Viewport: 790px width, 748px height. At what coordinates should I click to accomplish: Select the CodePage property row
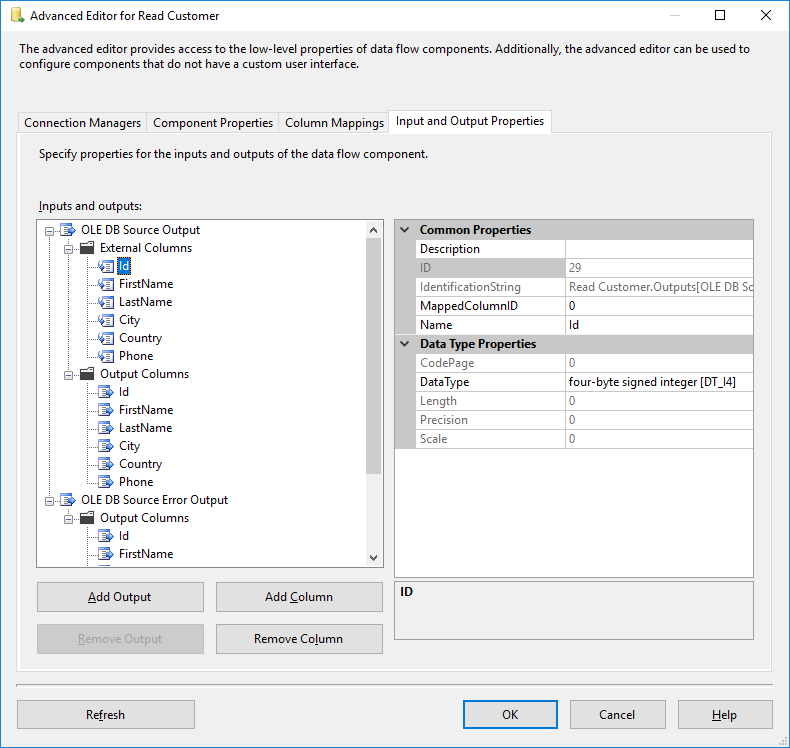tap(584, 363)
